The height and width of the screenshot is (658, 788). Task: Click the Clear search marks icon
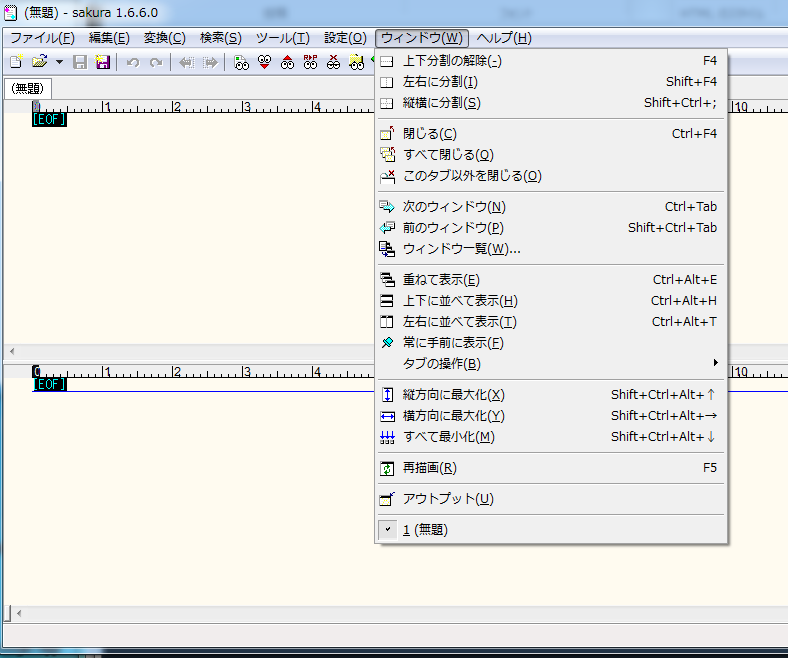[x=333, y=62]
